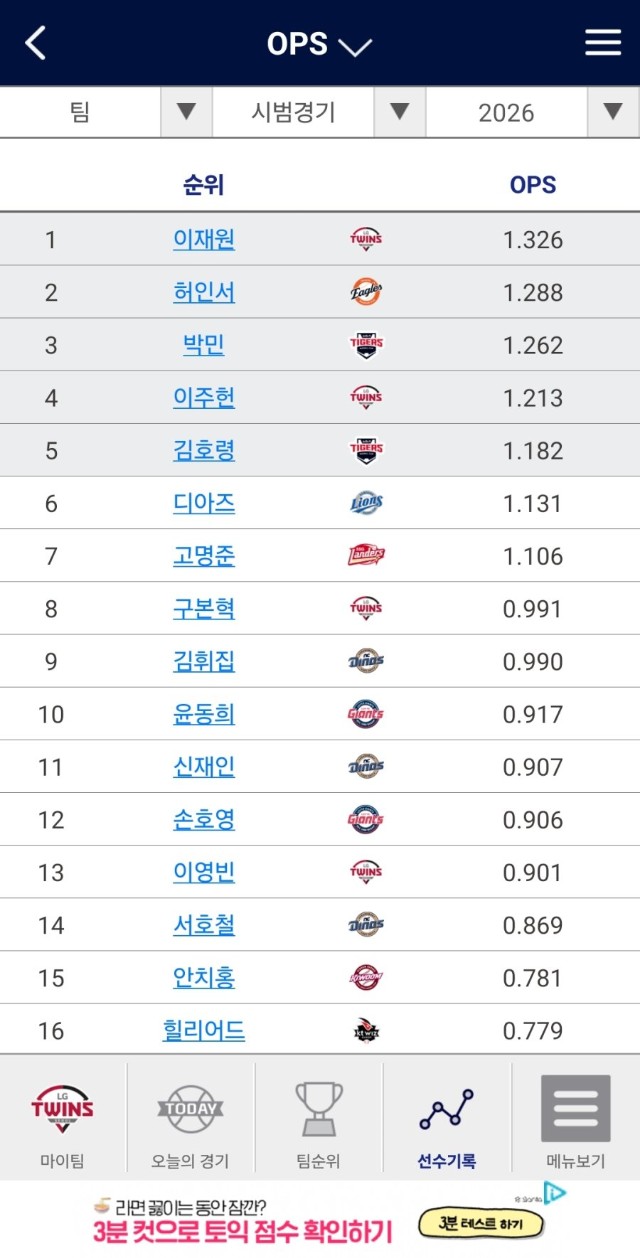
Task: Open the 팀 filter dropdown
Action: tap(186, 112)
